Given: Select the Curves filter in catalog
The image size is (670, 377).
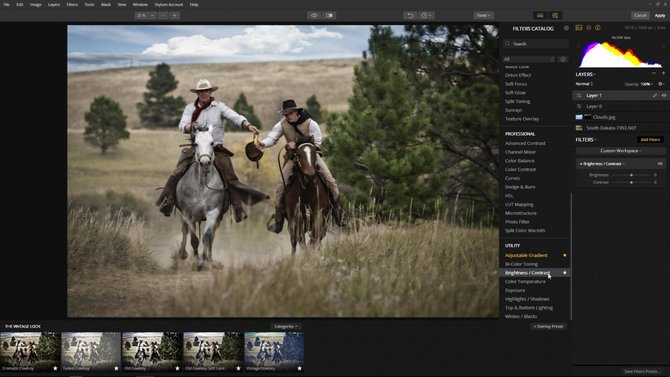Looking at the screenshot, I should (512, 178).
